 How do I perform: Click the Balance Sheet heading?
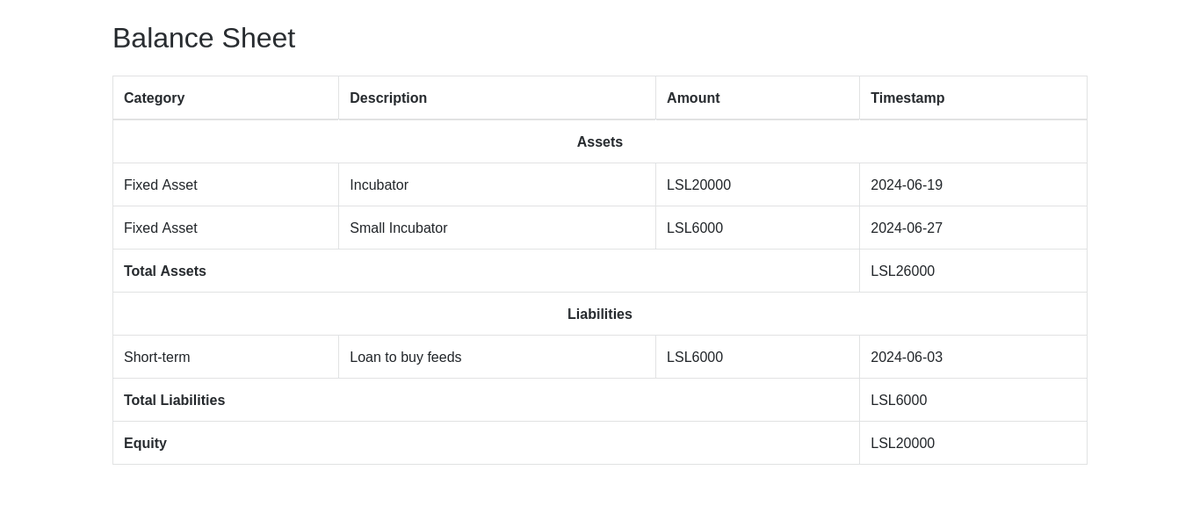pyautogui.click(x=204, y=38)
